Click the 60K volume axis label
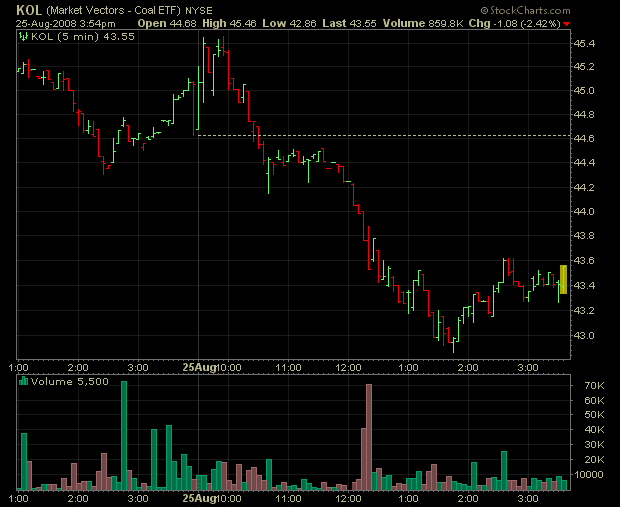620x507 pixels. click(594, 400)
